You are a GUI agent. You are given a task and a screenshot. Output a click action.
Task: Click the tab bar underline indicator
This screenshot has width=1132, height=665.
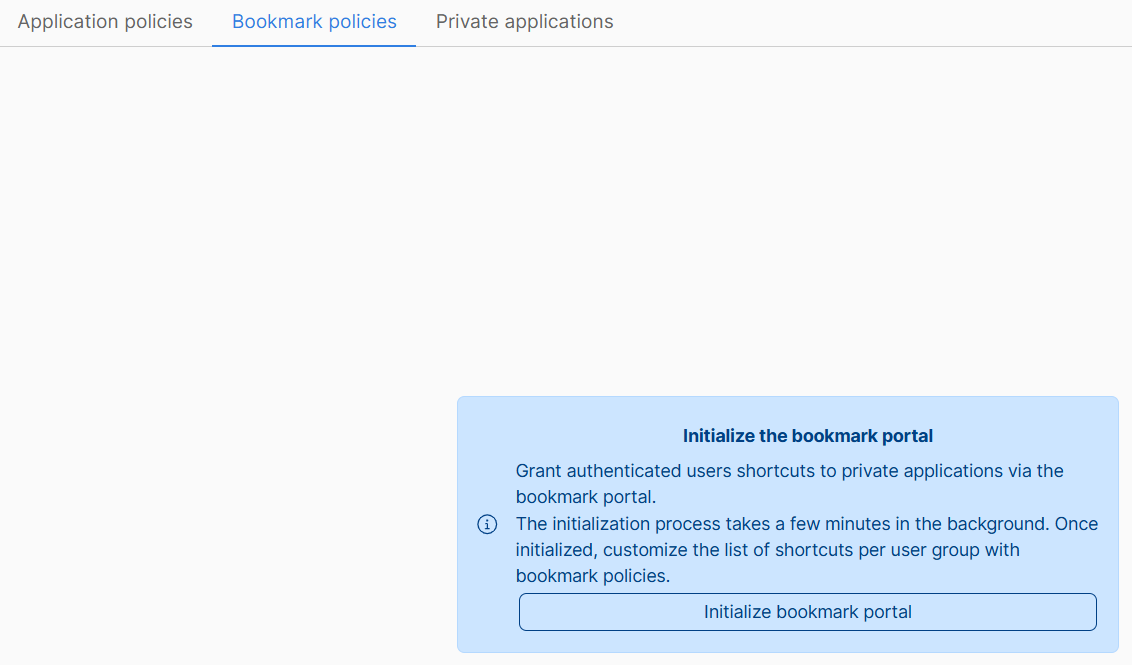point(313,44)
